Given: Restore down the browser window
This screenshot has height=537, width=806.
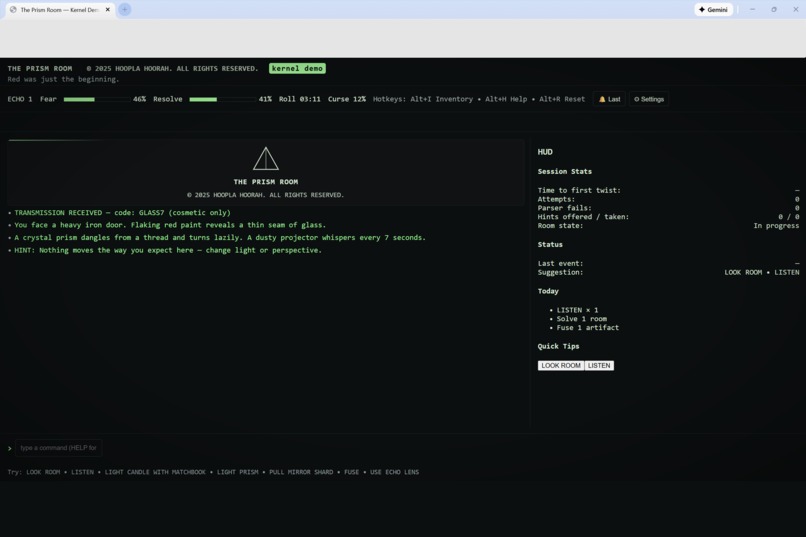Looking at the screenshot, I should tap(774, 9).
